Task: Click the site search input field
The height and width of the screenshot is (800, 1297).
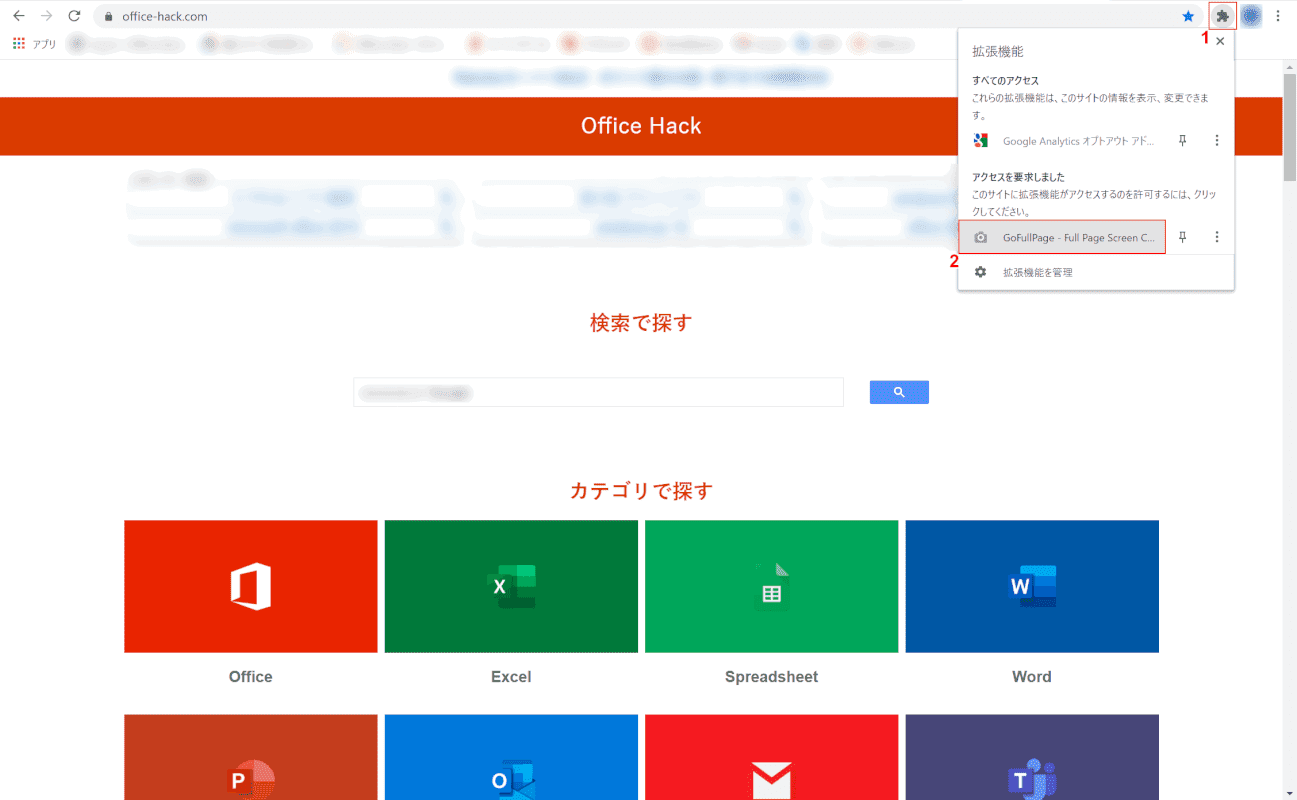Action: click(598, 392)
